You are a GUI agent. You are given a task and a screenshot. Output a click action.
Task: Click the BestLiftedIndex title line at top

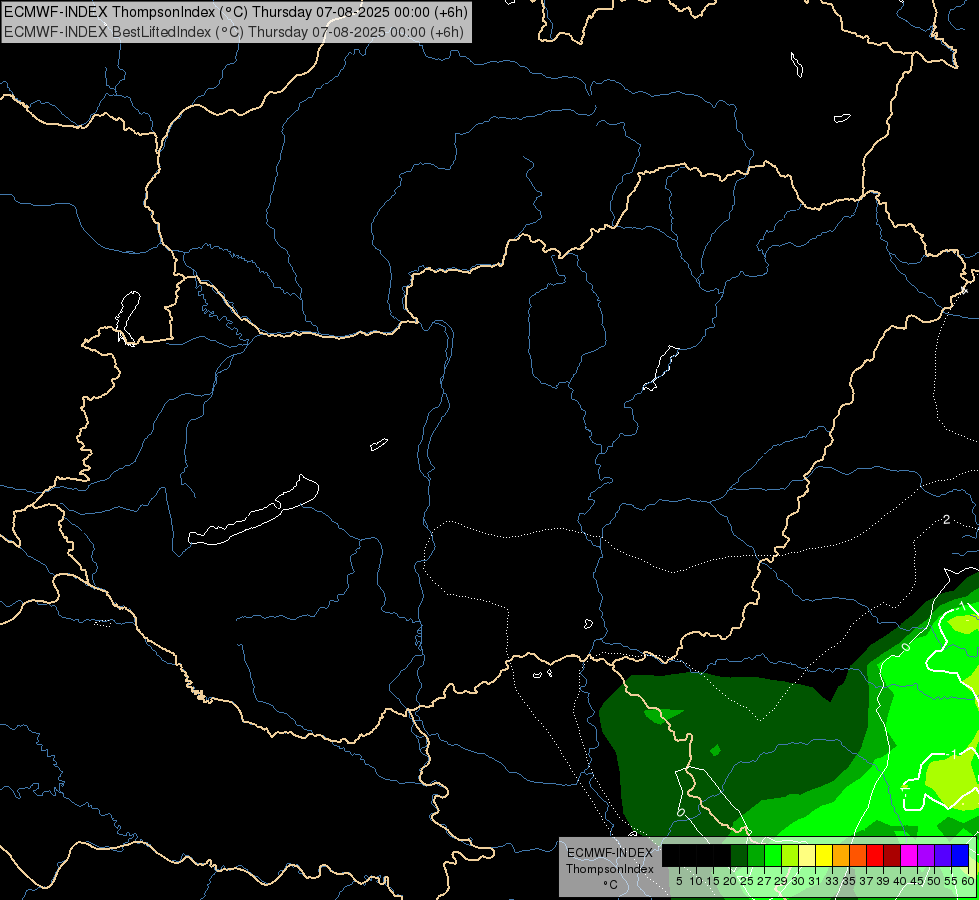point(234,32)
